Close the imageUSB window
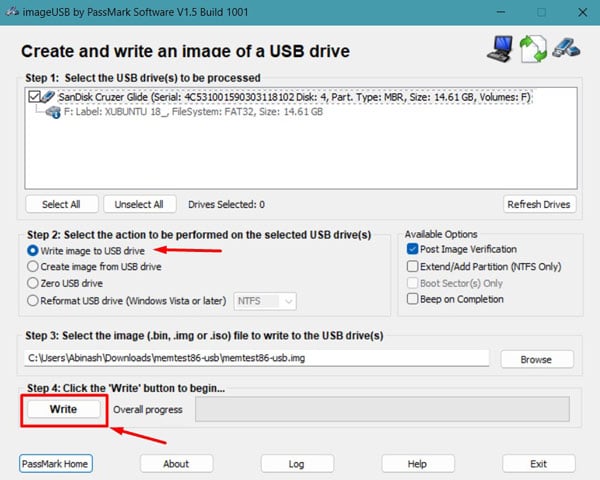Image resolution: width=600 pixels, height=480 pixels. point(582,12)
